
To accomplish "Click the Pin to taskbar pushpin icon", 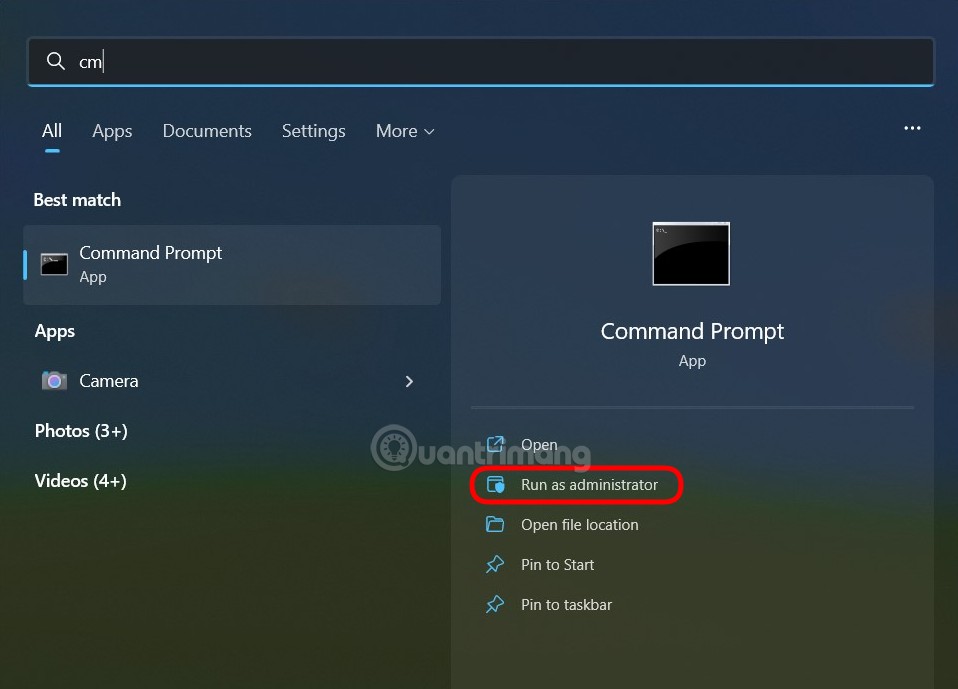I will pos(494,604).
